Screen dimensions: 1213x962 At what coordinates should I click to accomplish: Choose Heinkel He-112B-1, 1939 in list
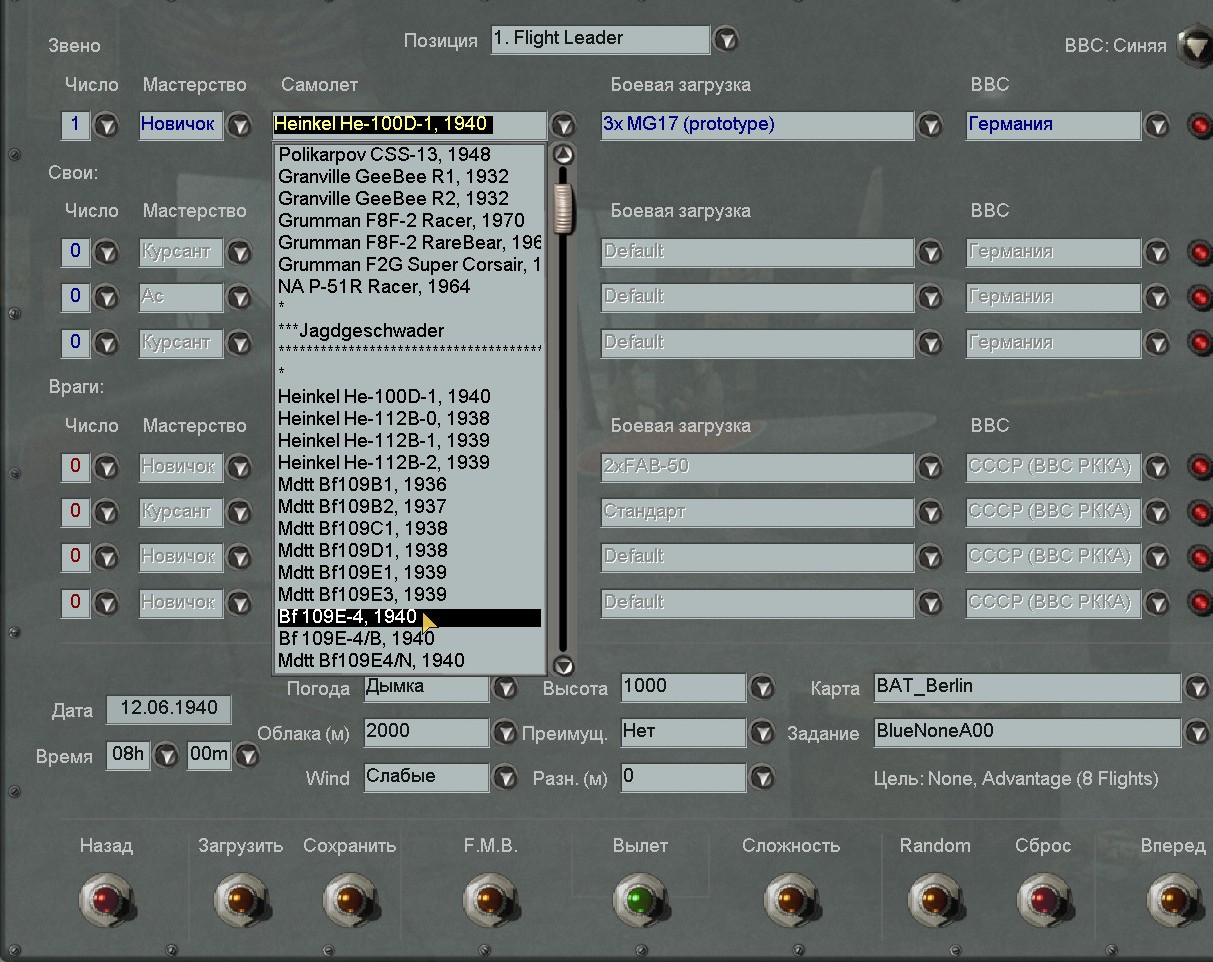click(x=409, y=440)
